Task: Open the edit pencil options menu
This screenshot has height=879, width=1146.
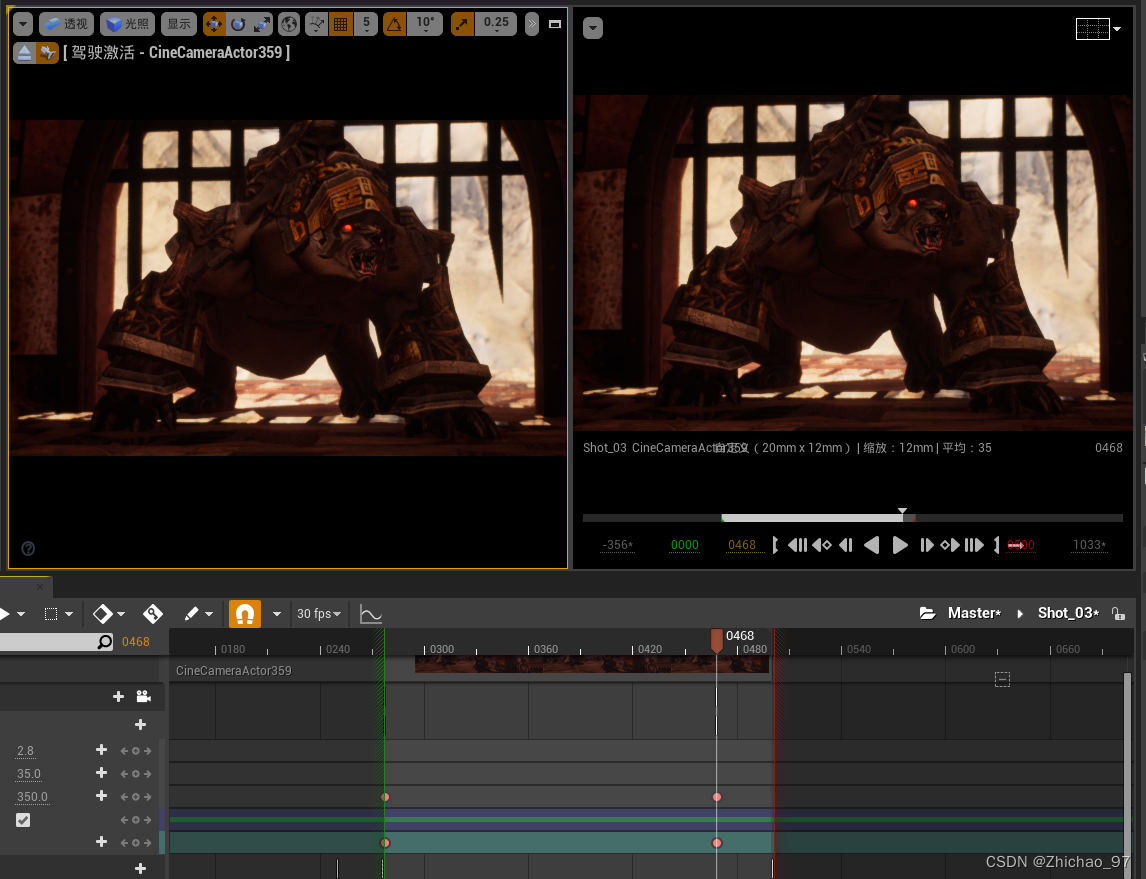Action: point(198,614)
